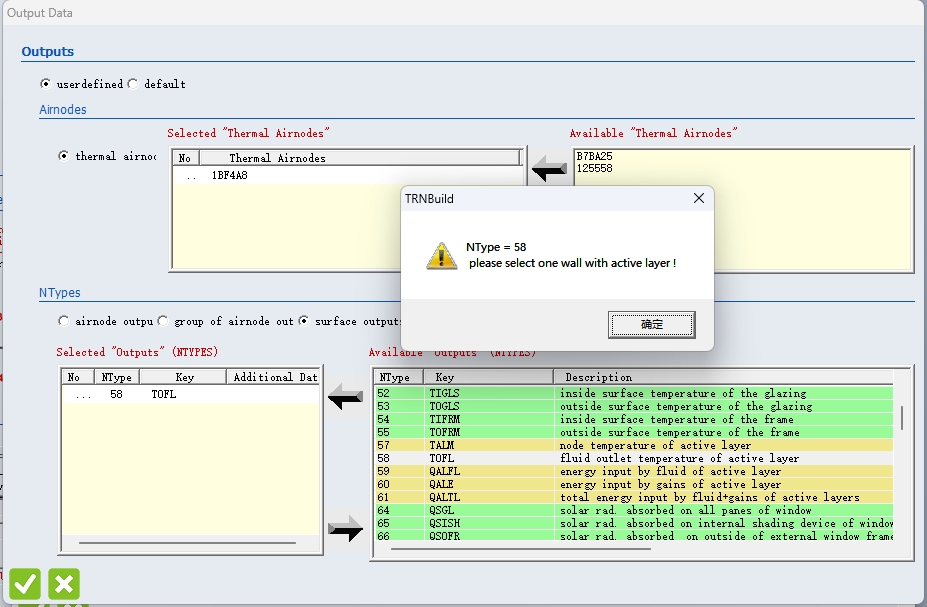Select the default outputs radio button

[133, 84]
